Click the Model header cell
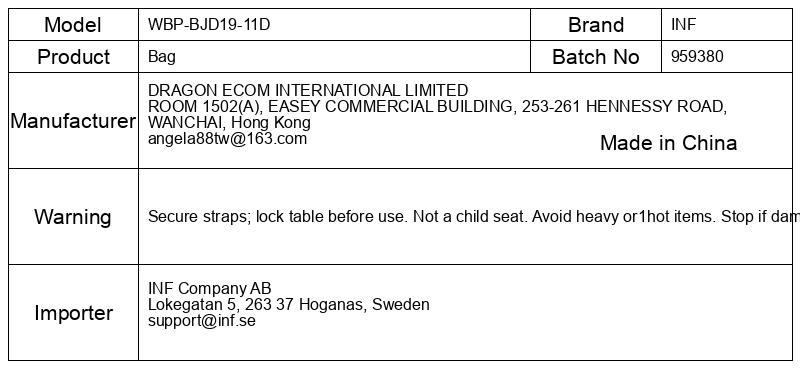 73,24
